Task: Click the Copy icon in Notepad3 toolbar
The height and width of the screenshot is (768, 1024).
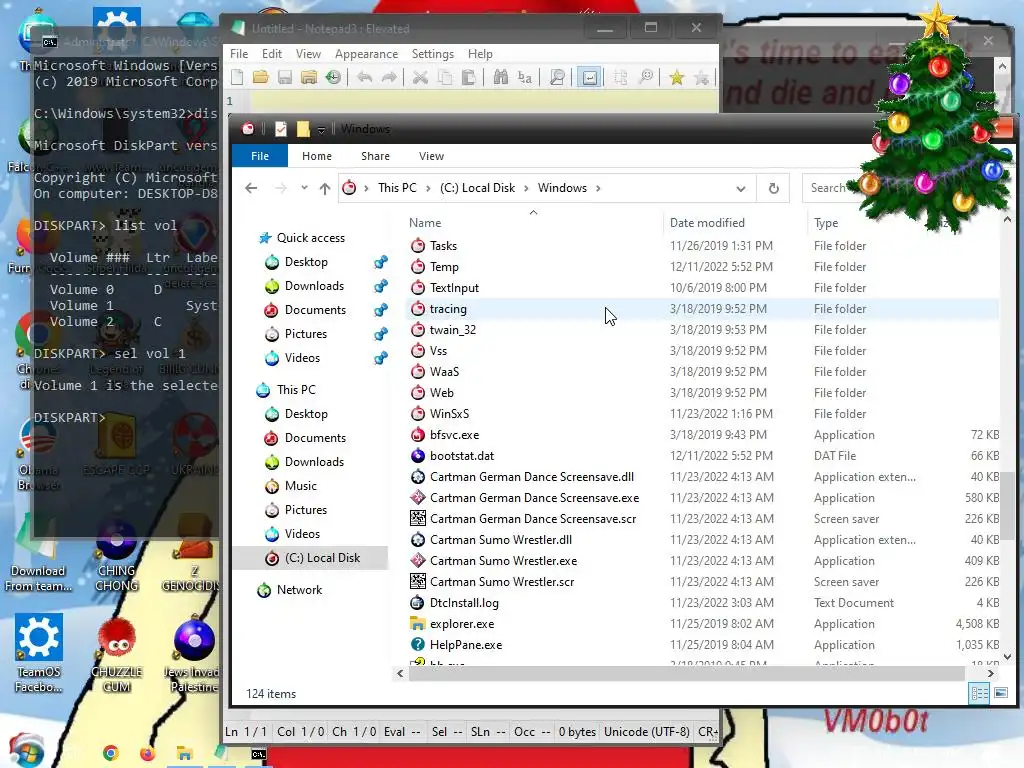Action: click(445, 78)
